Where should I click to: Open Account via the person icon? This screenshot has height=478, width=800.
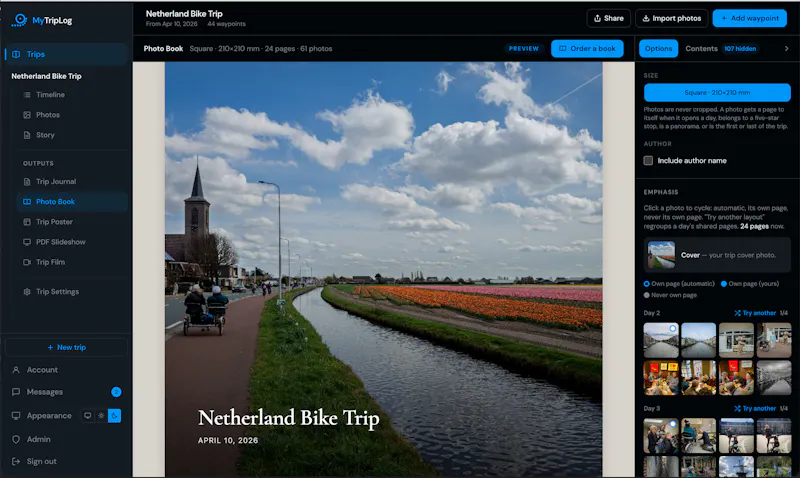(16, 370)
